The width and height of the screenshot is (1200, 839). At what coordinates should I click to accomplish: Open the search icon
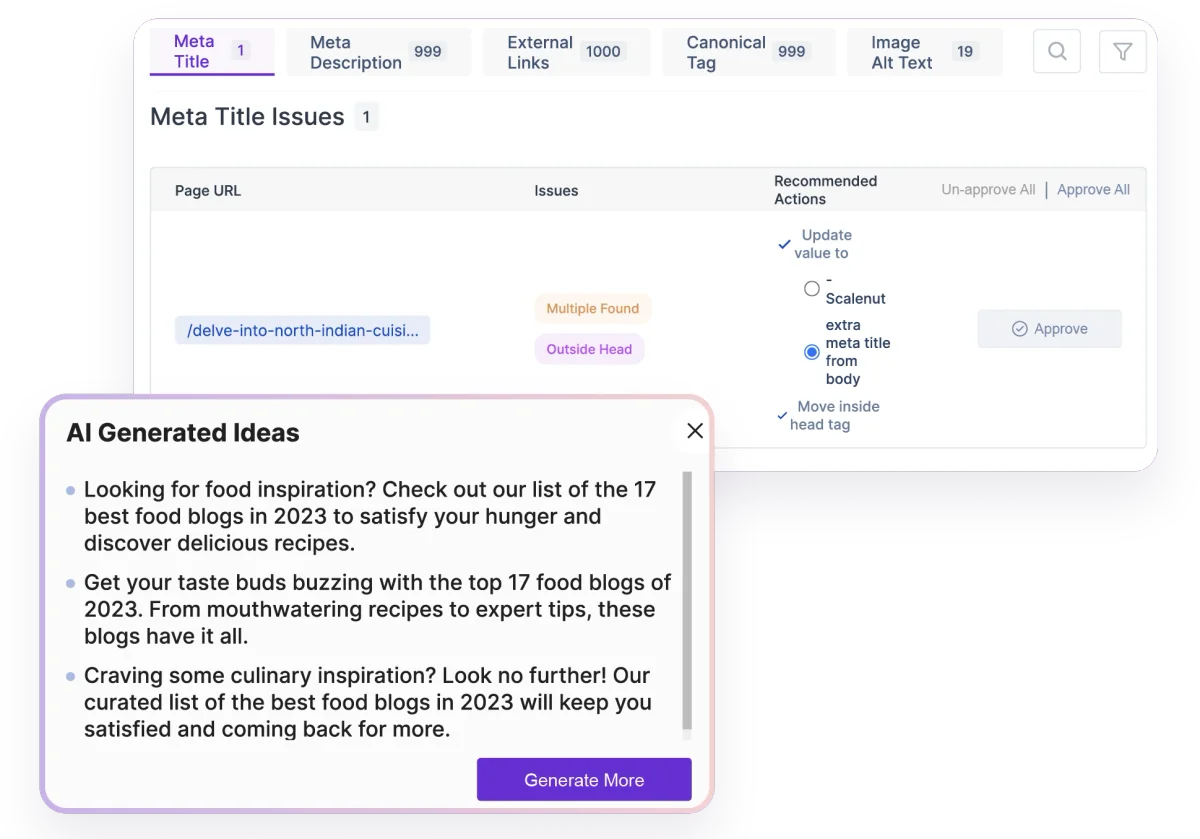pyautogui.click(x=1056, y=51)
